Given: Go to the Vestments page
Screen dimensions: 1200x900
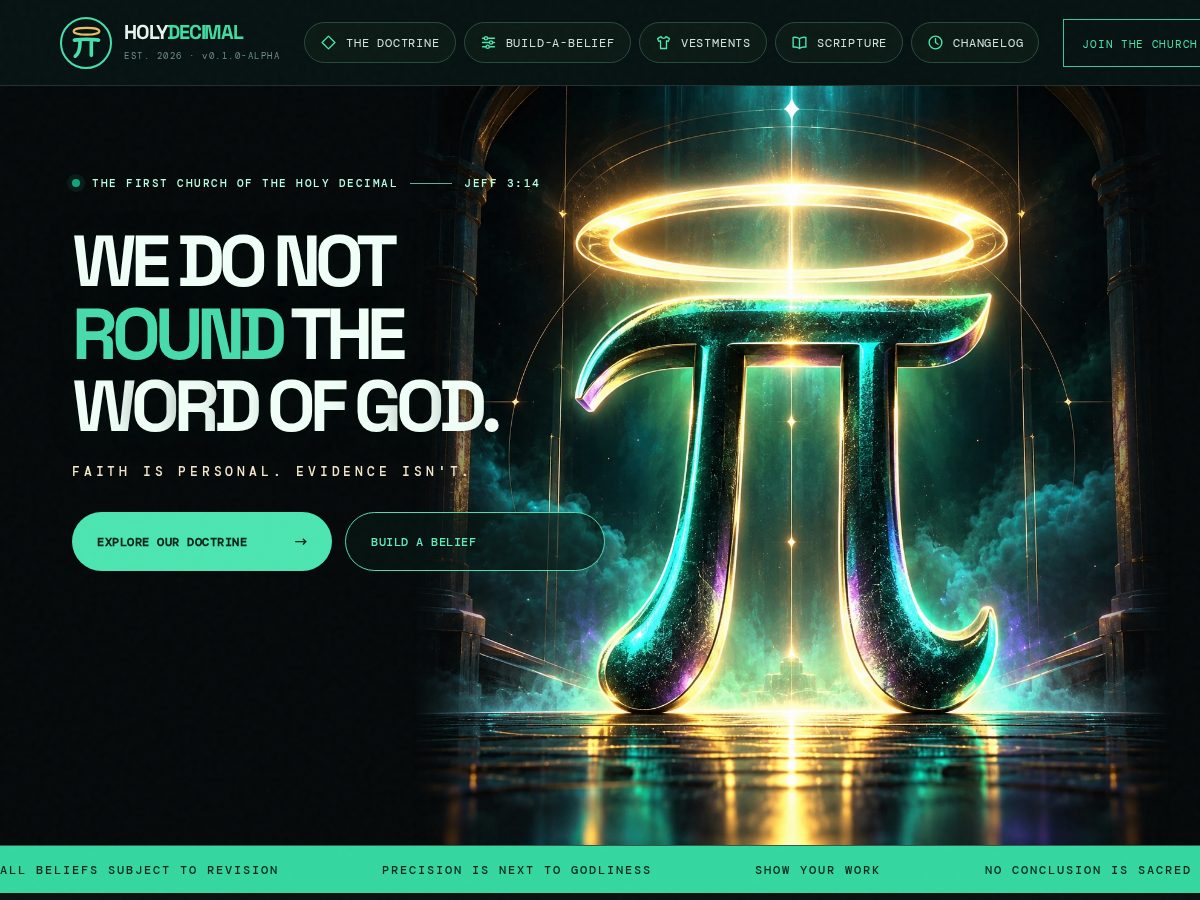Looking at the screenshot, I should click(703, 43).
